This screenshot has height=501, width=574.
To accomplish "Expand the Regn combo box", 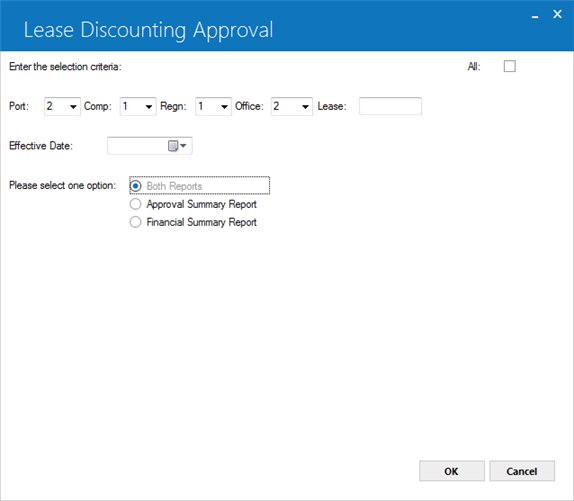I will click(213, 106).
